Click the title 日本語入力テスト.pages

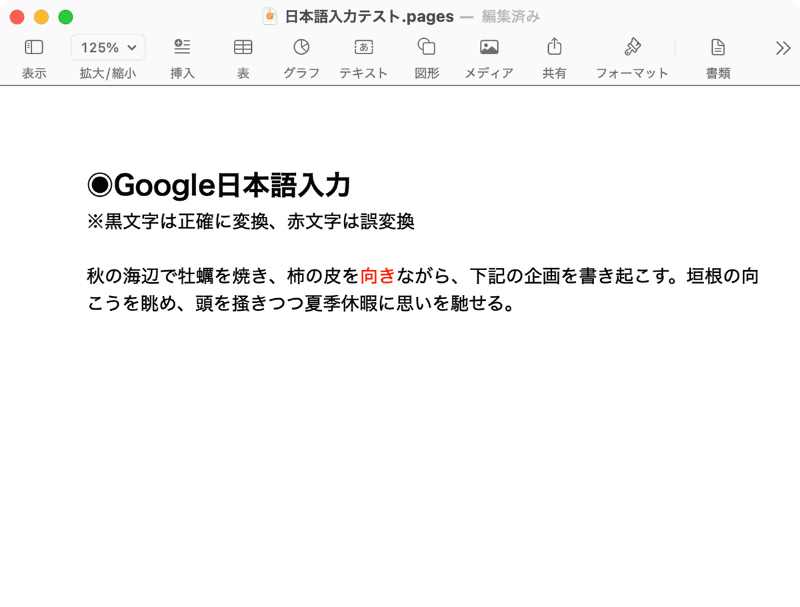(x=369, y=16)
